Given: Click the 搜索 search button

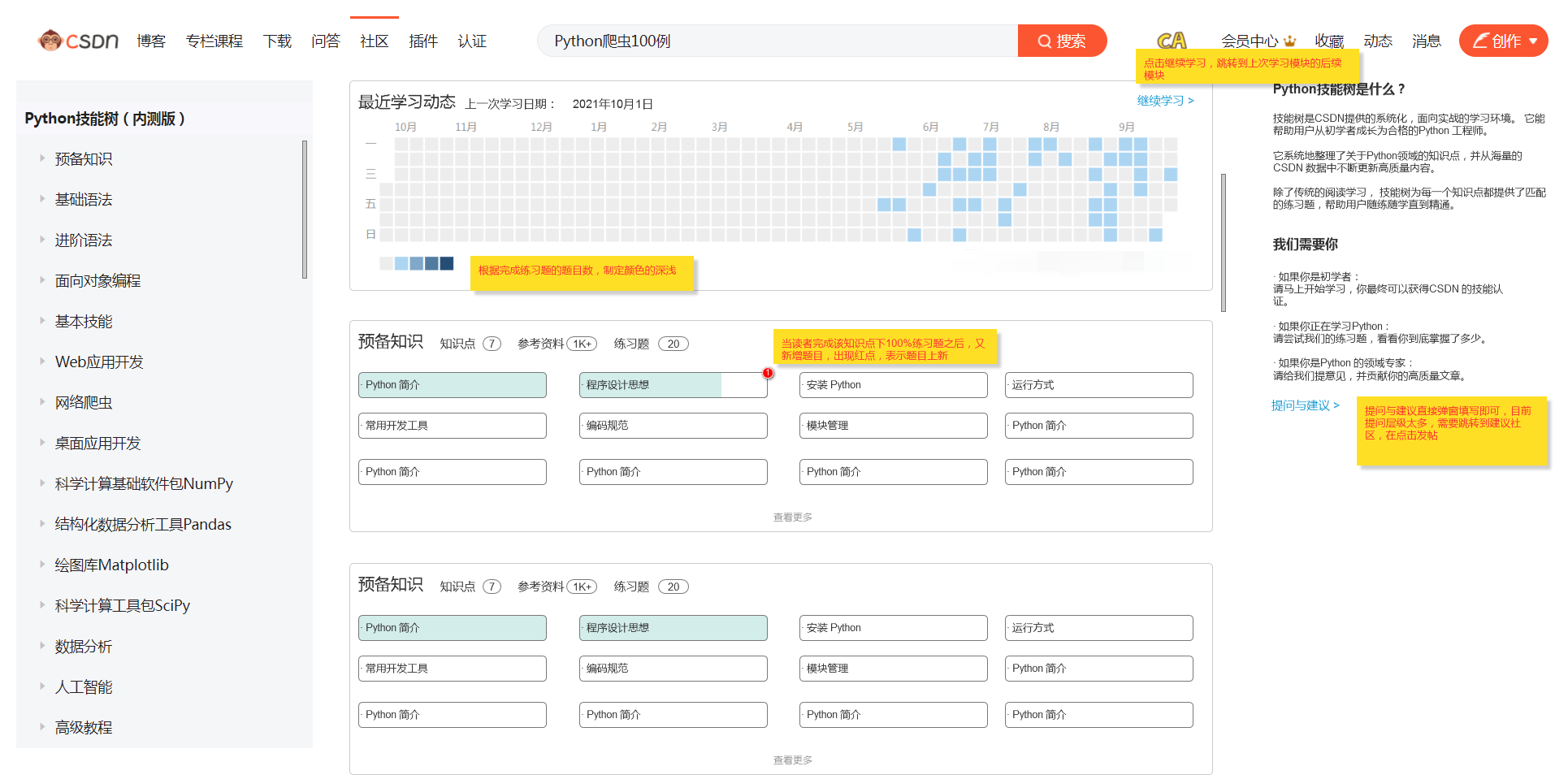Looking at the screenshot, I should tap(1062, 41).
